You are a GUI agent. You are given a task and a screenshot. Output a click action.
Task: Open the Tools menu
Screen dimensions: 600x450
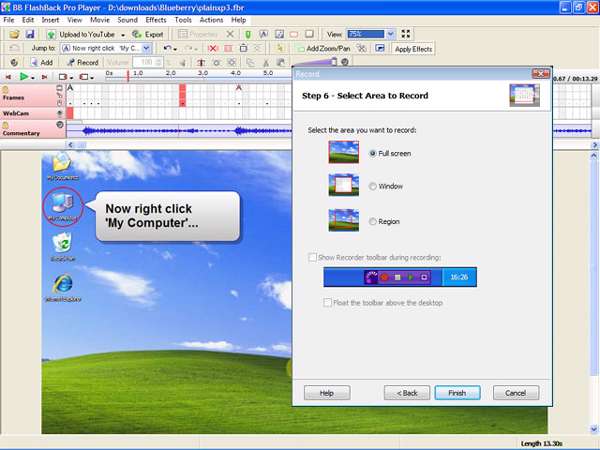(x=183, y=20)
